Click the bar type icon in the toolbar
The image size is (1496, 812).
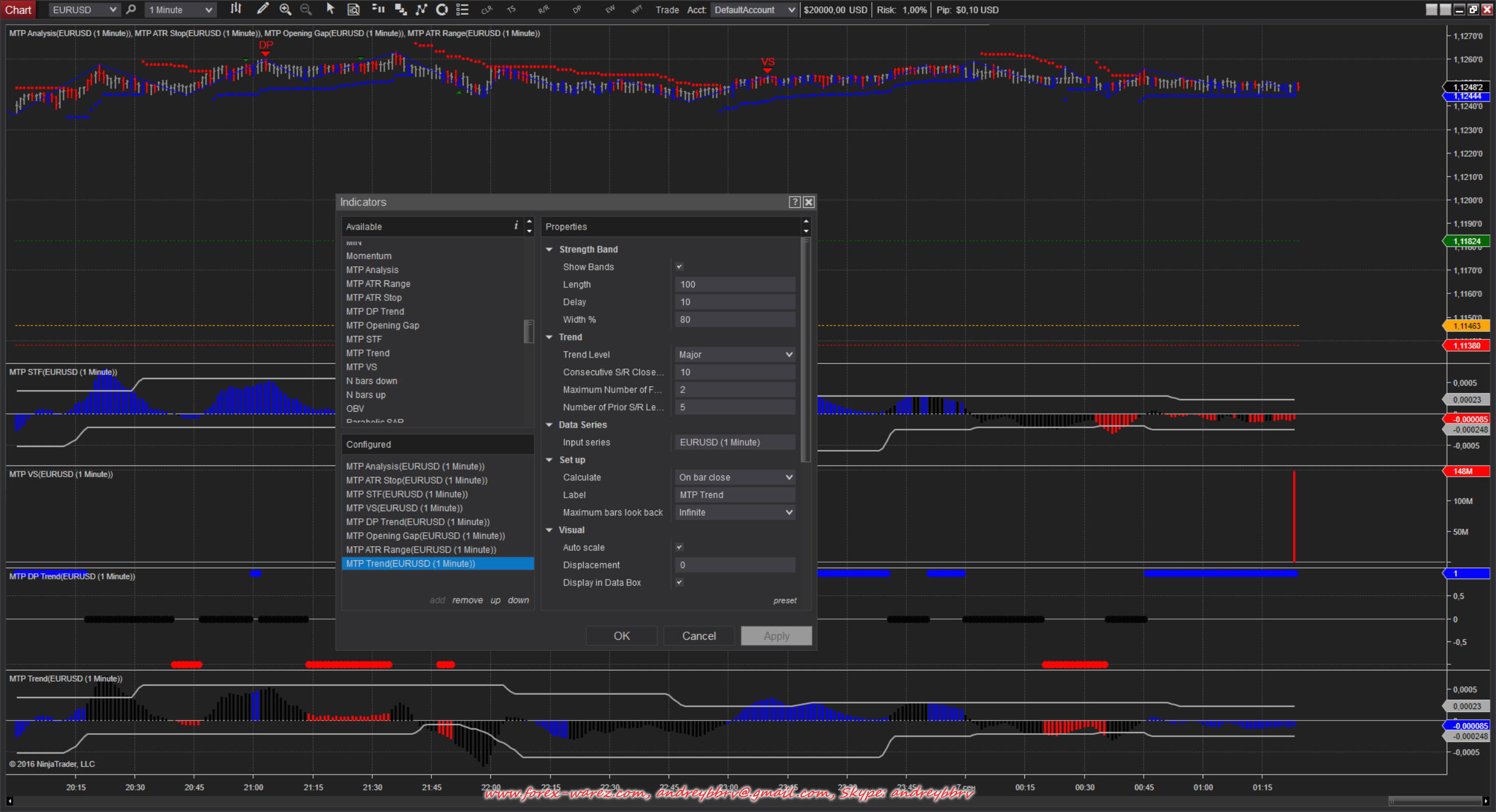[x=236, y=9]
